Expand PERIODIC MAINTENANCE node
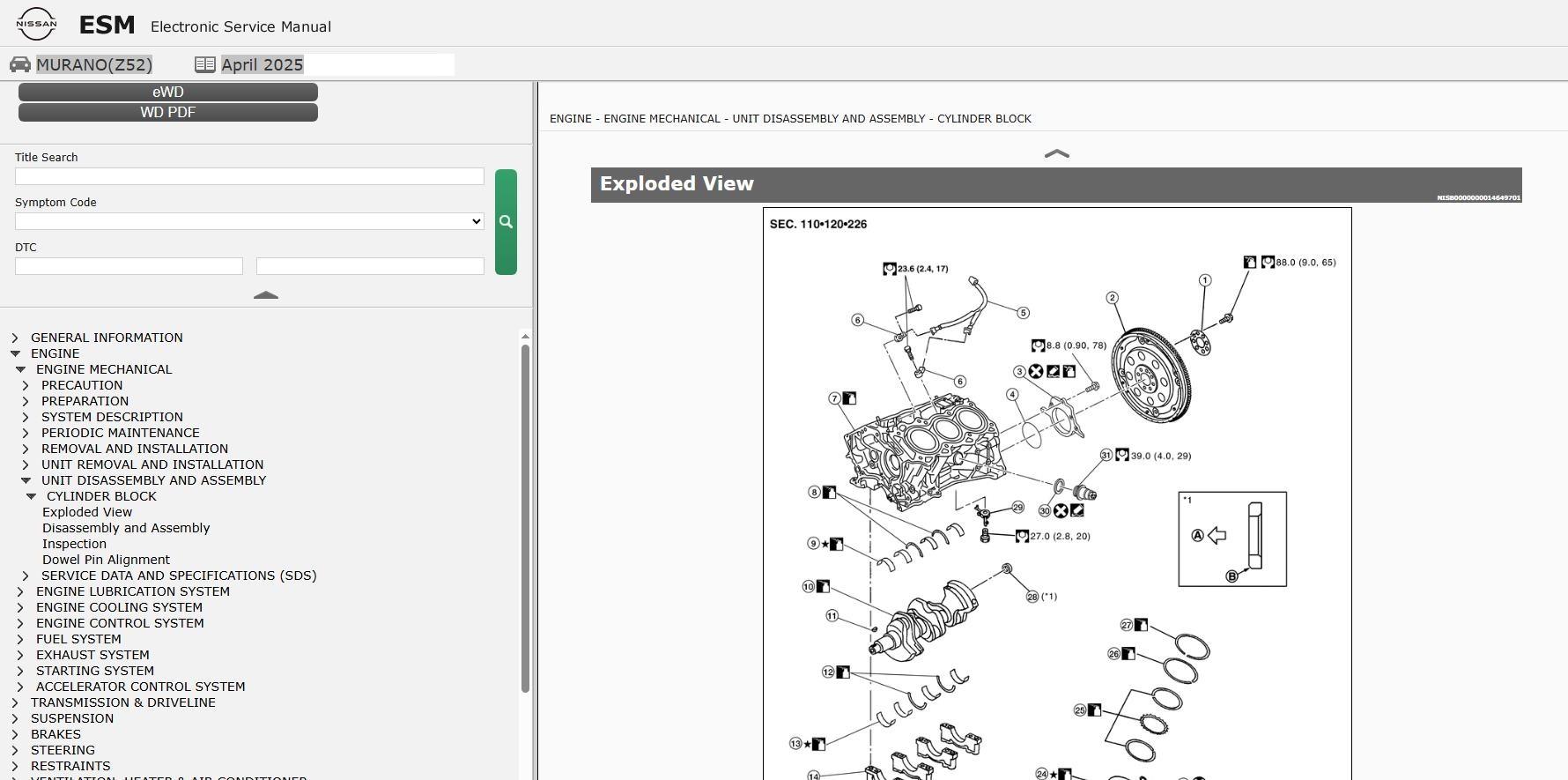 [x=26, y=433]
